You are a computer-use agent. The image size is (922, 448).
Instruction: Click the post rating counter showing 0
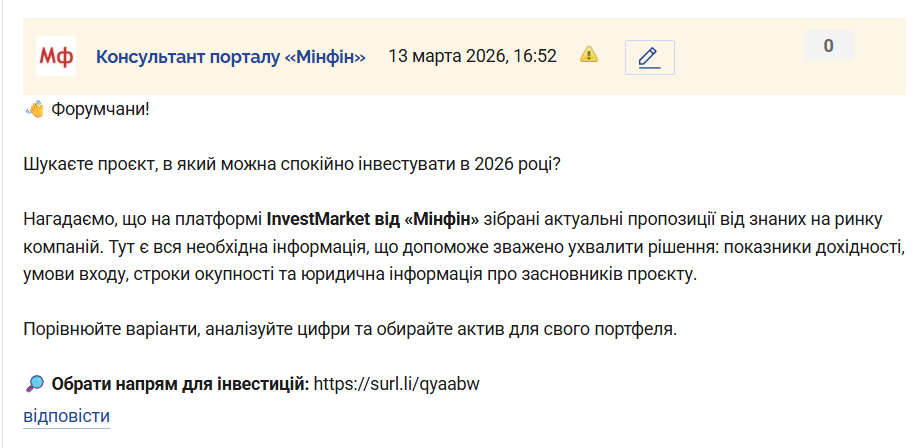pyautogui.click(x=828, y=45)
